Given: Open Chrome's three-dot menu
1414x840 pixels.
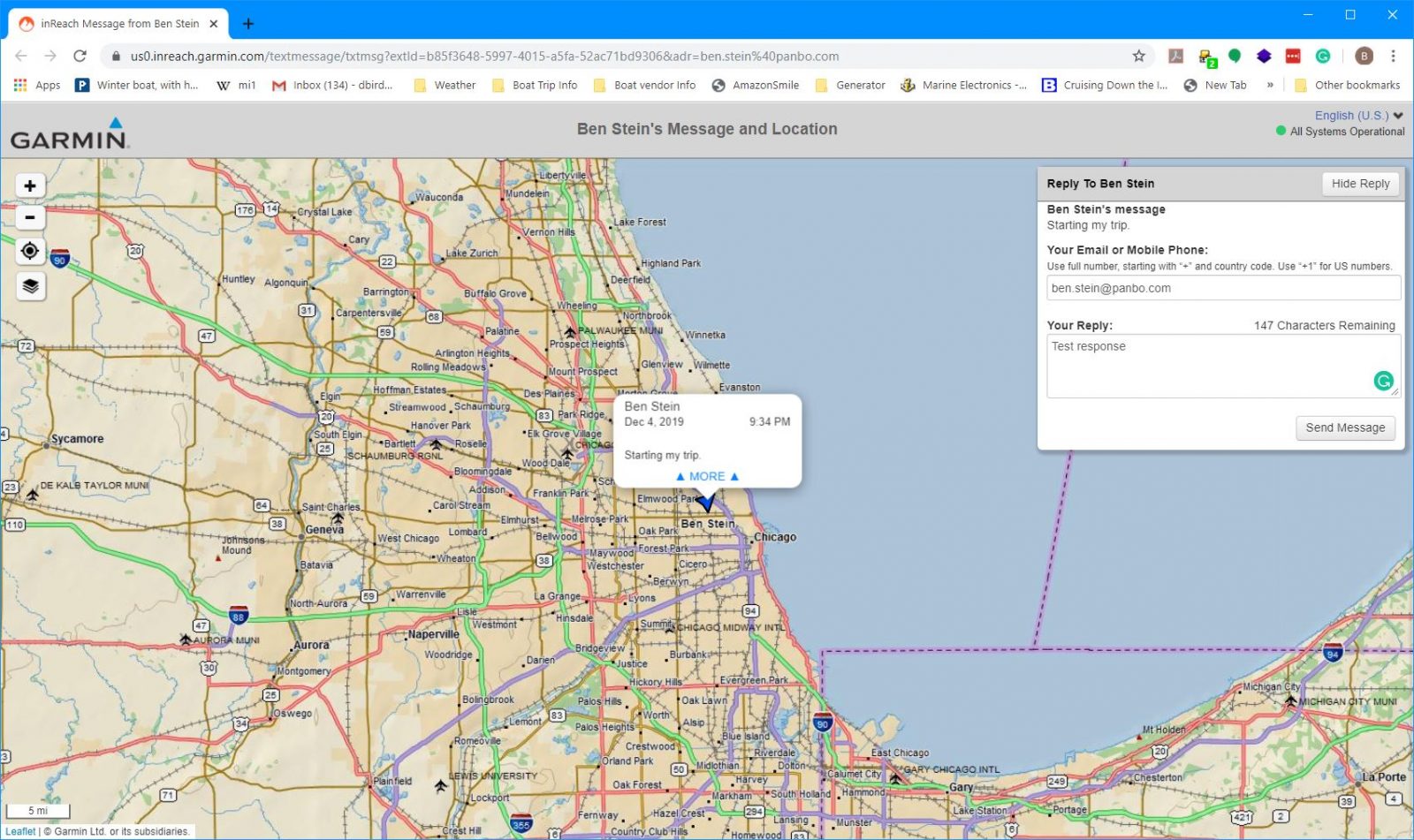Looking at the screenshot, I should pos(1393,56).
